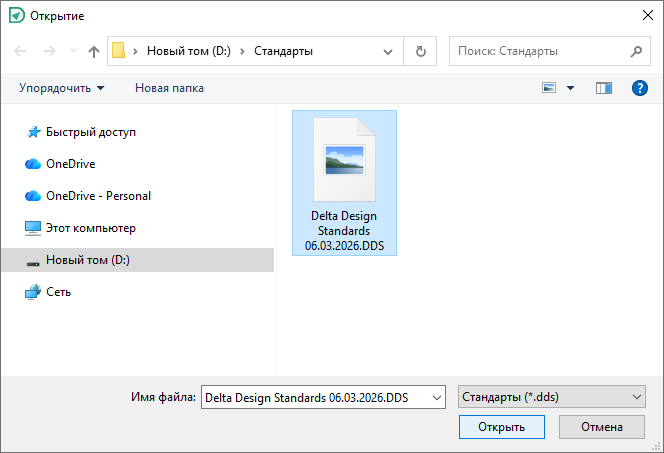Image resolution: width=664 pixels, height=453 pixels.
Task: Click the file name 'Delta Design Standards 06.03.2026.DDS'
Action: [344, 231]
